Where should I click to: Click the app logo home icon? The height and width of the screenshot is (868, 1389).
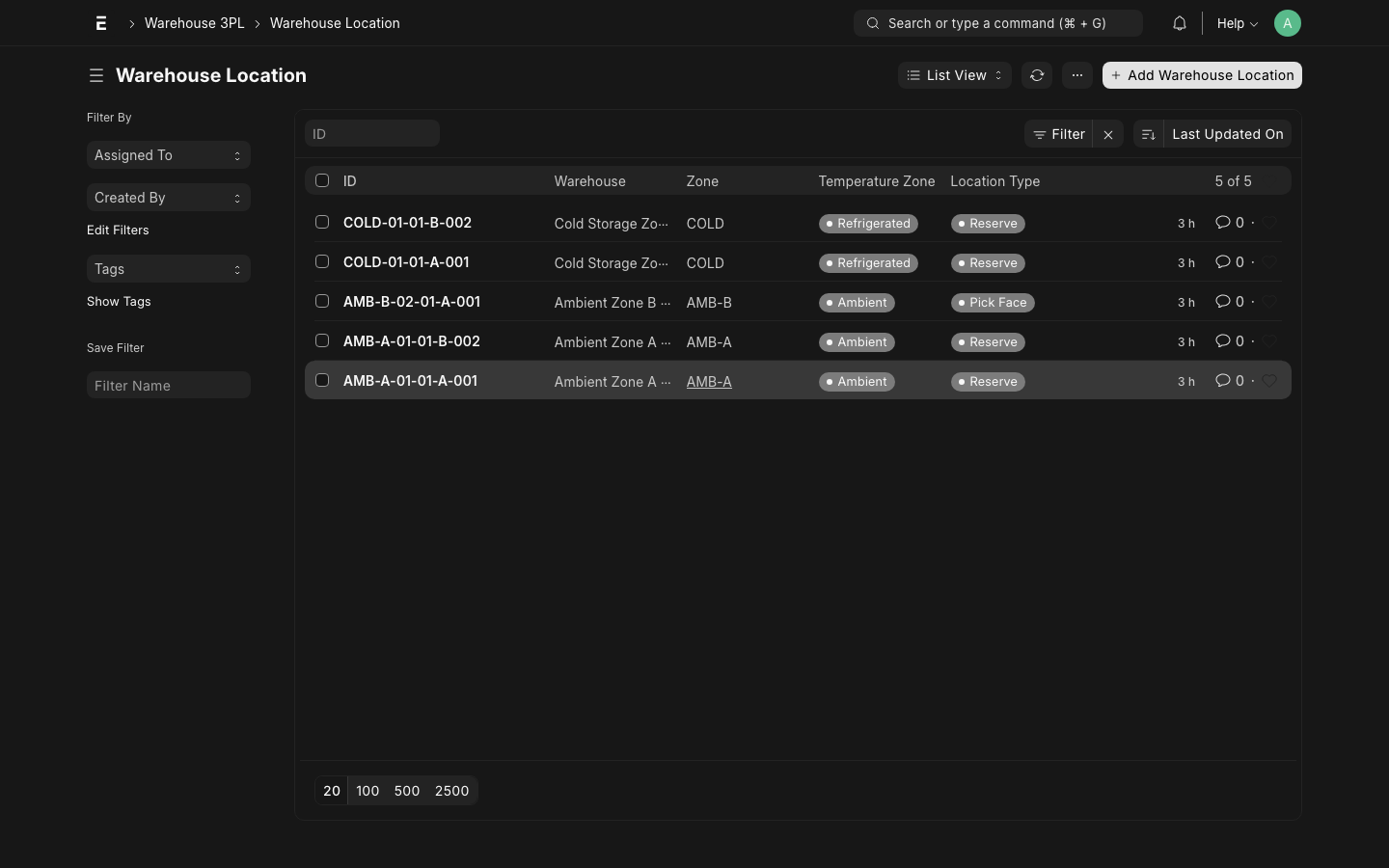click(101, 23)
